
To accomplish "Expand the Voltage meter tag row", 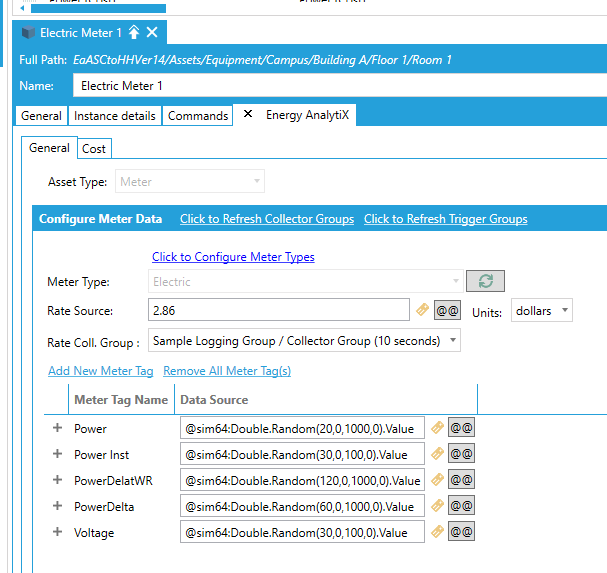I will [57, 532].
